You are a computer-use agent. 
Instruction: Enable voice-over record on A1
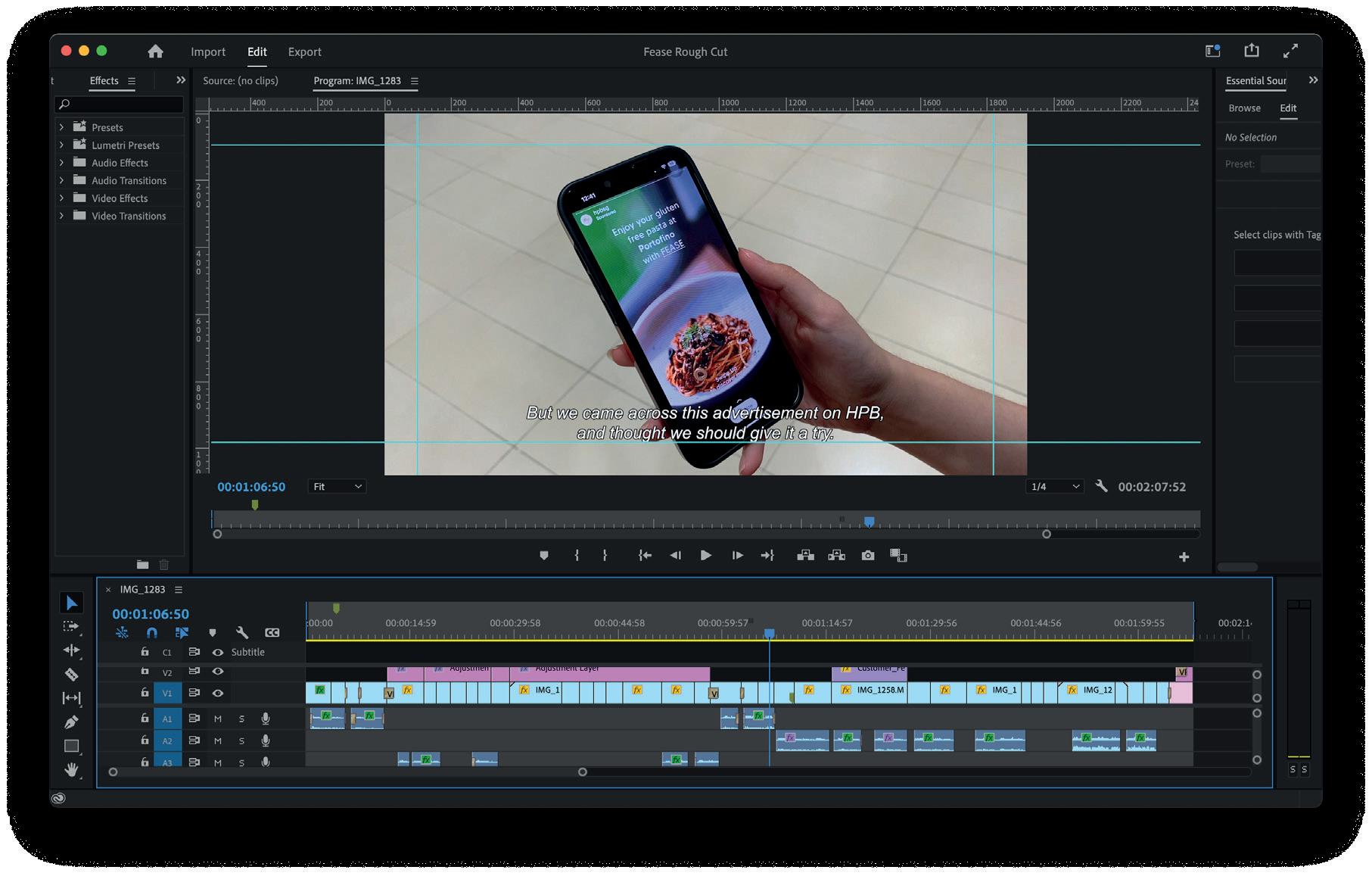coord(266,719)
